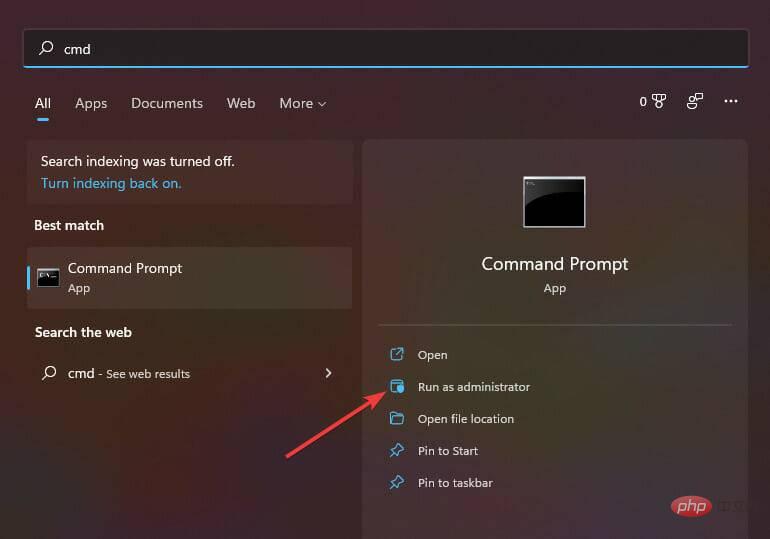The width and height of the screenshot is (770, 539).
Task: Click the Command Prompt title in preview pane
Action: [554, 264]
